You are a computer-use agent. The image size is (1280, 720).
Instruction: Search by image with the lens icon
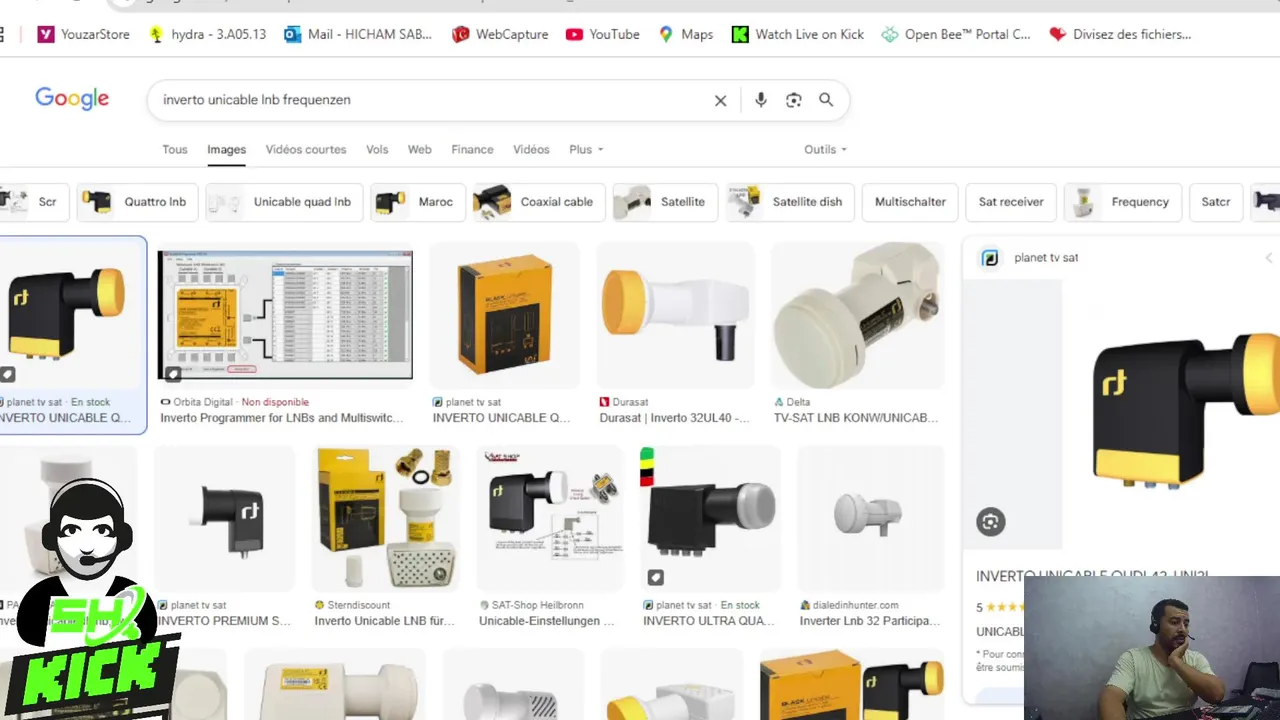coord(794,100)
